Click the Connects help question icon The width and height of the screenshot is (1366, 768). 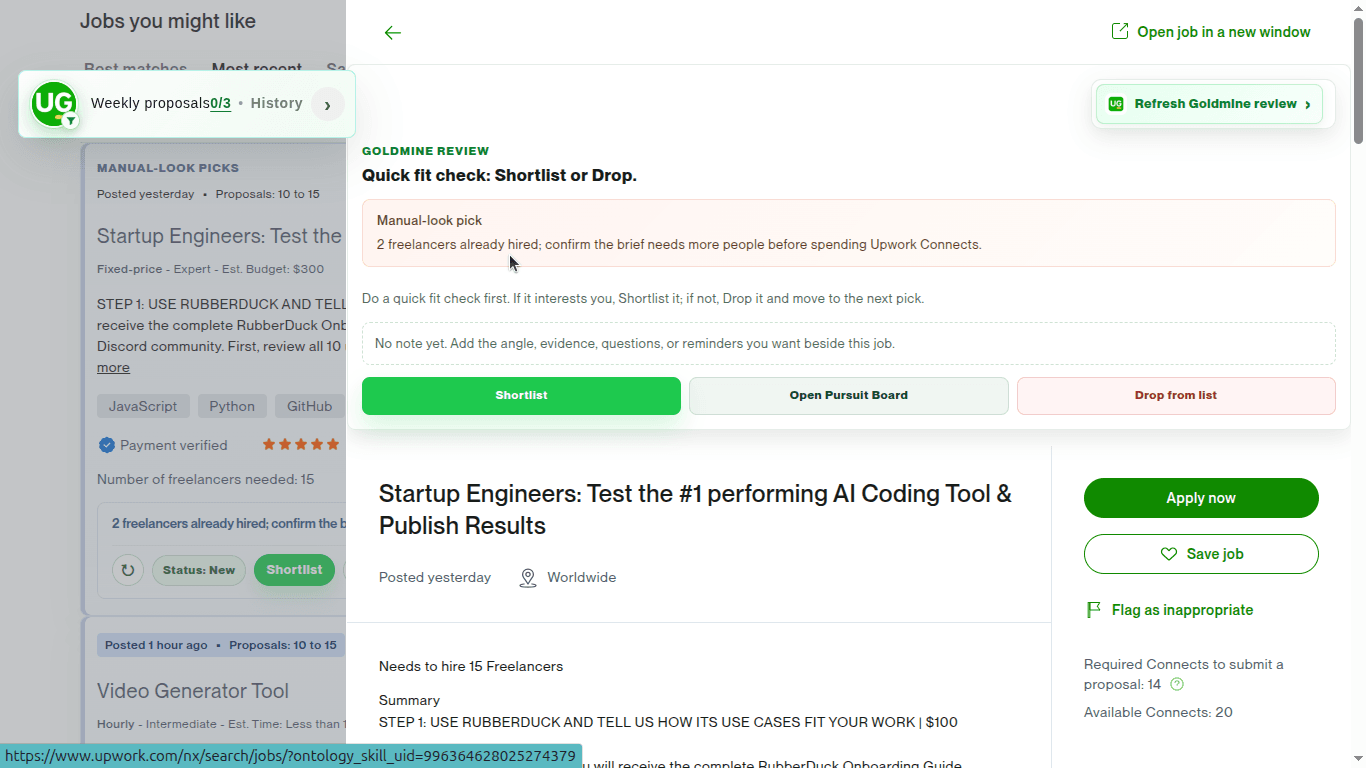coord(1177,685)
